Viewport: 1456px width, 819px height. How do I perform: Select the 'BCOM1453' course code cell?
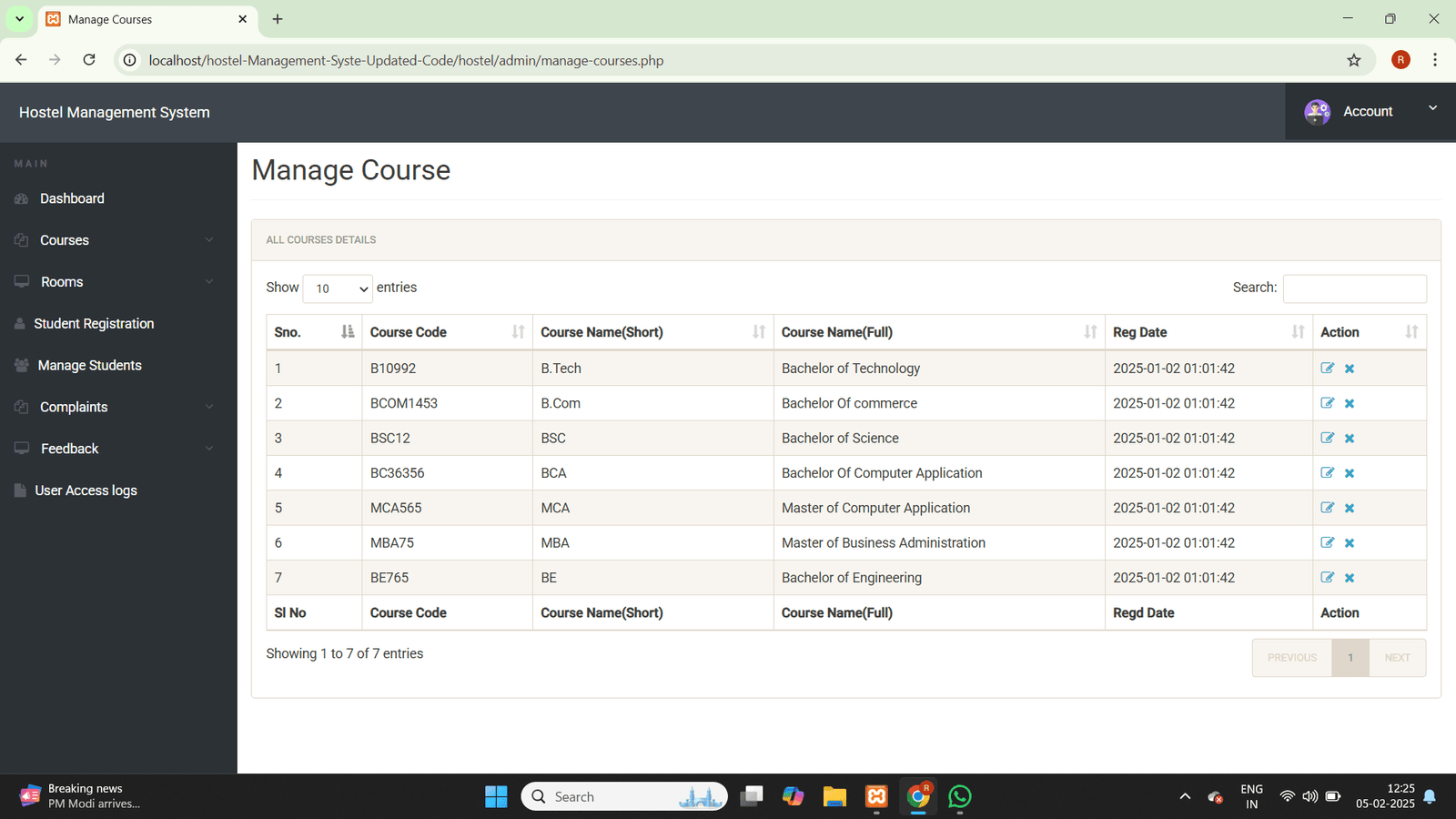click(x=447, y=403)
